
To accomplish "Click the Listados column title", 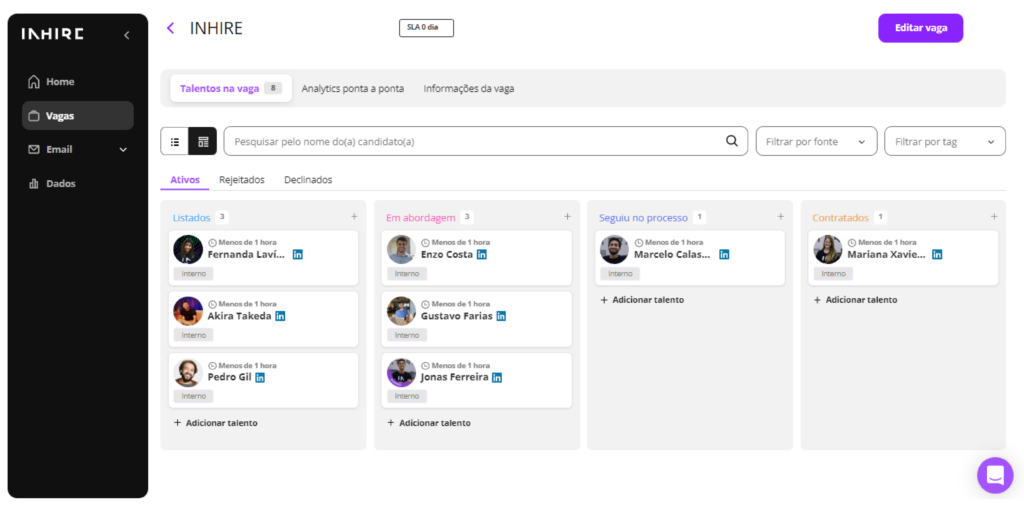I will tap(191, 218).
